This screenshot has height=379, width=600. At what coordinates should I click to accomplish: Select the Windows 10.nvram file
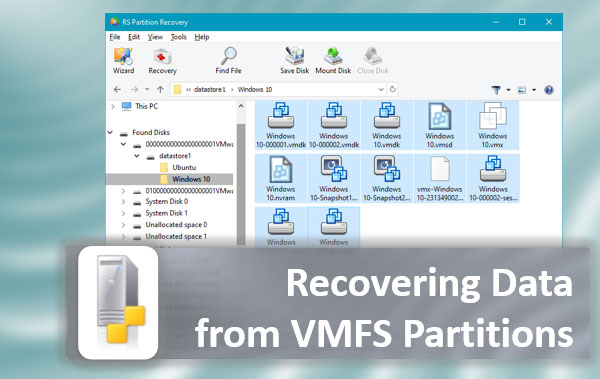coord(281,178)
